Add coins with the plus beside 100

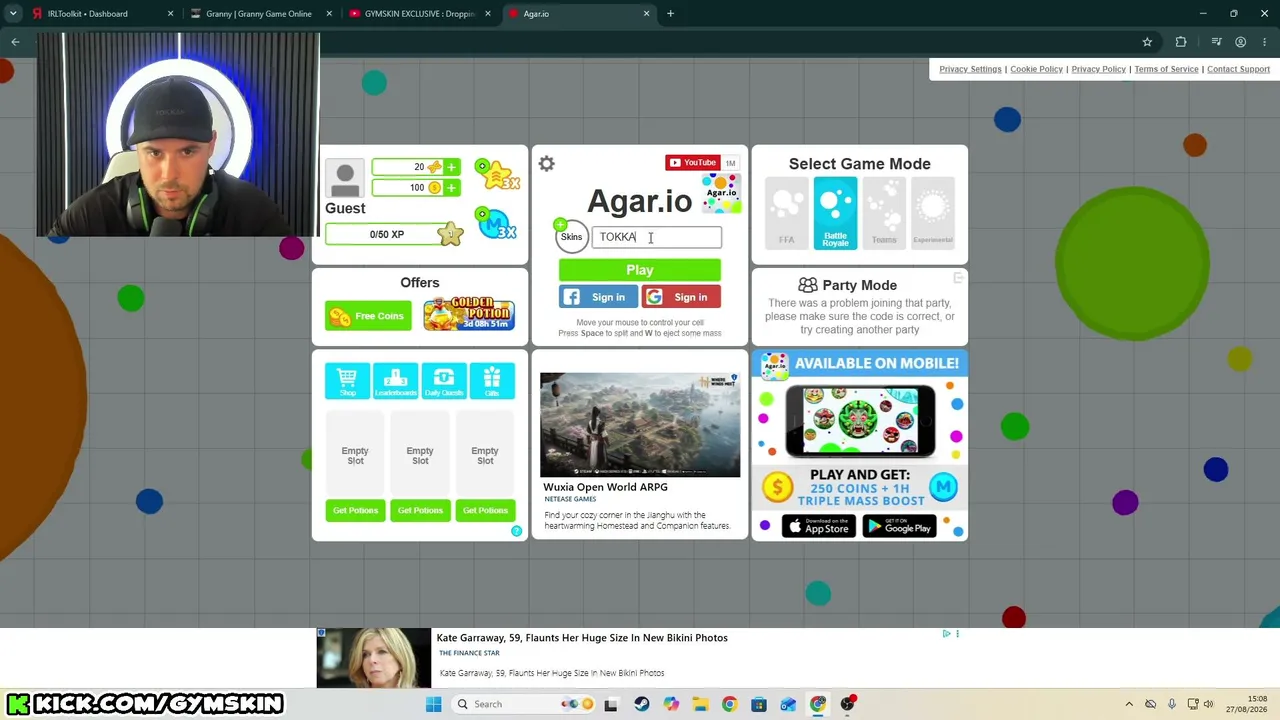coord(452,188)
